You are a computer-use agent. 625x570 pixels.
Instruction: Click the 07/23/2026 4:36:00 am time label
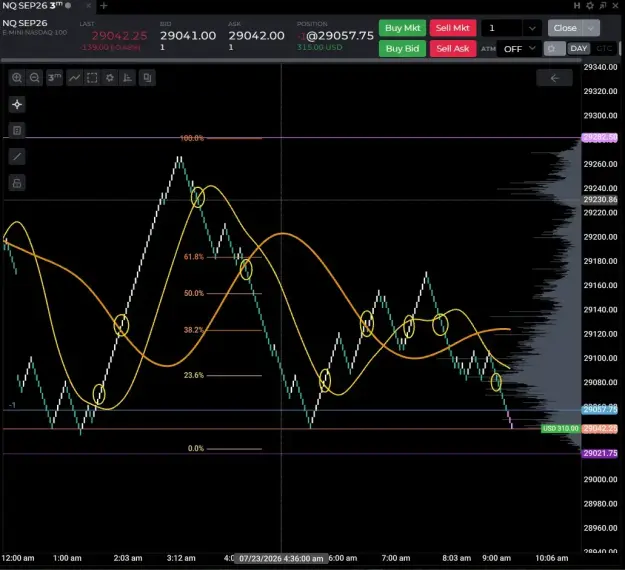click(x=281, y=558)
